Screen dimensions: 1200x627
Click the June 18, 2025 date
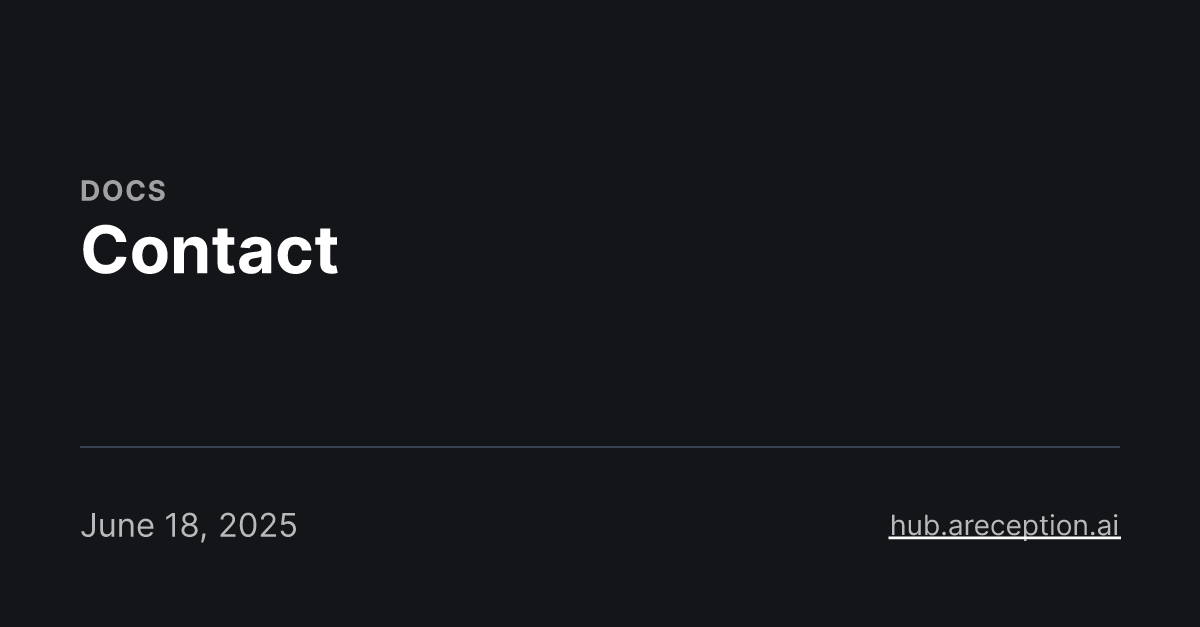pyautogui.click(x=189, y=525)
